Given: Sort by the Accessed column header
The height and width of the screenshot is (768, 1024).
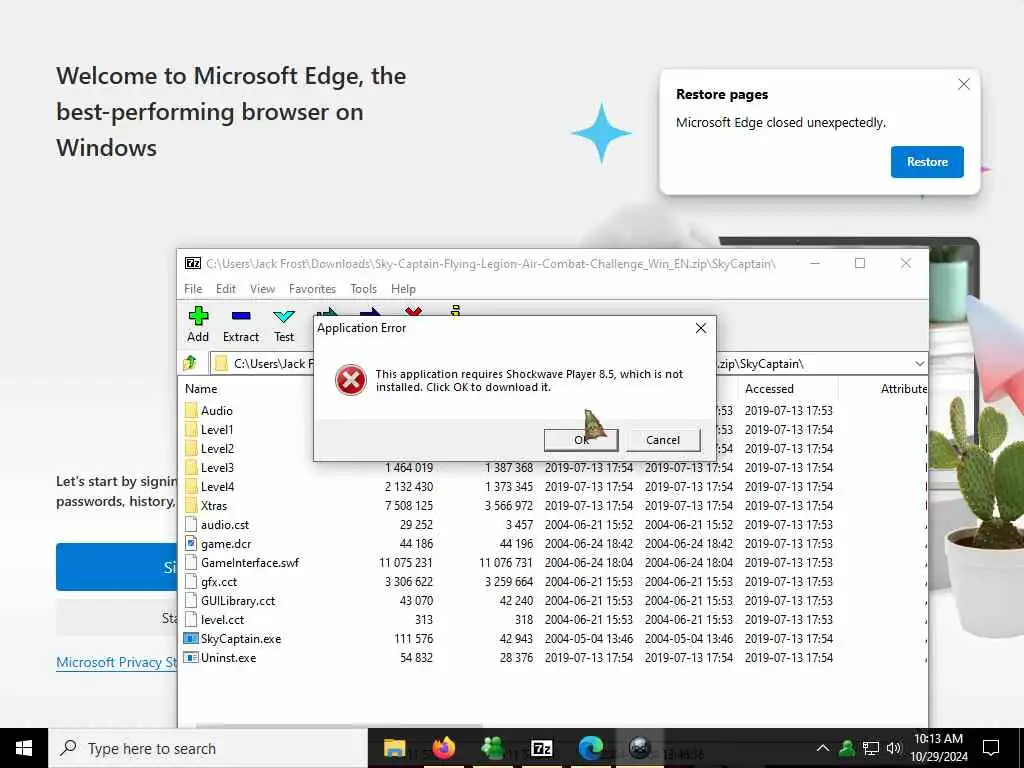Looking at the screenshot, I should pos(769,389).
